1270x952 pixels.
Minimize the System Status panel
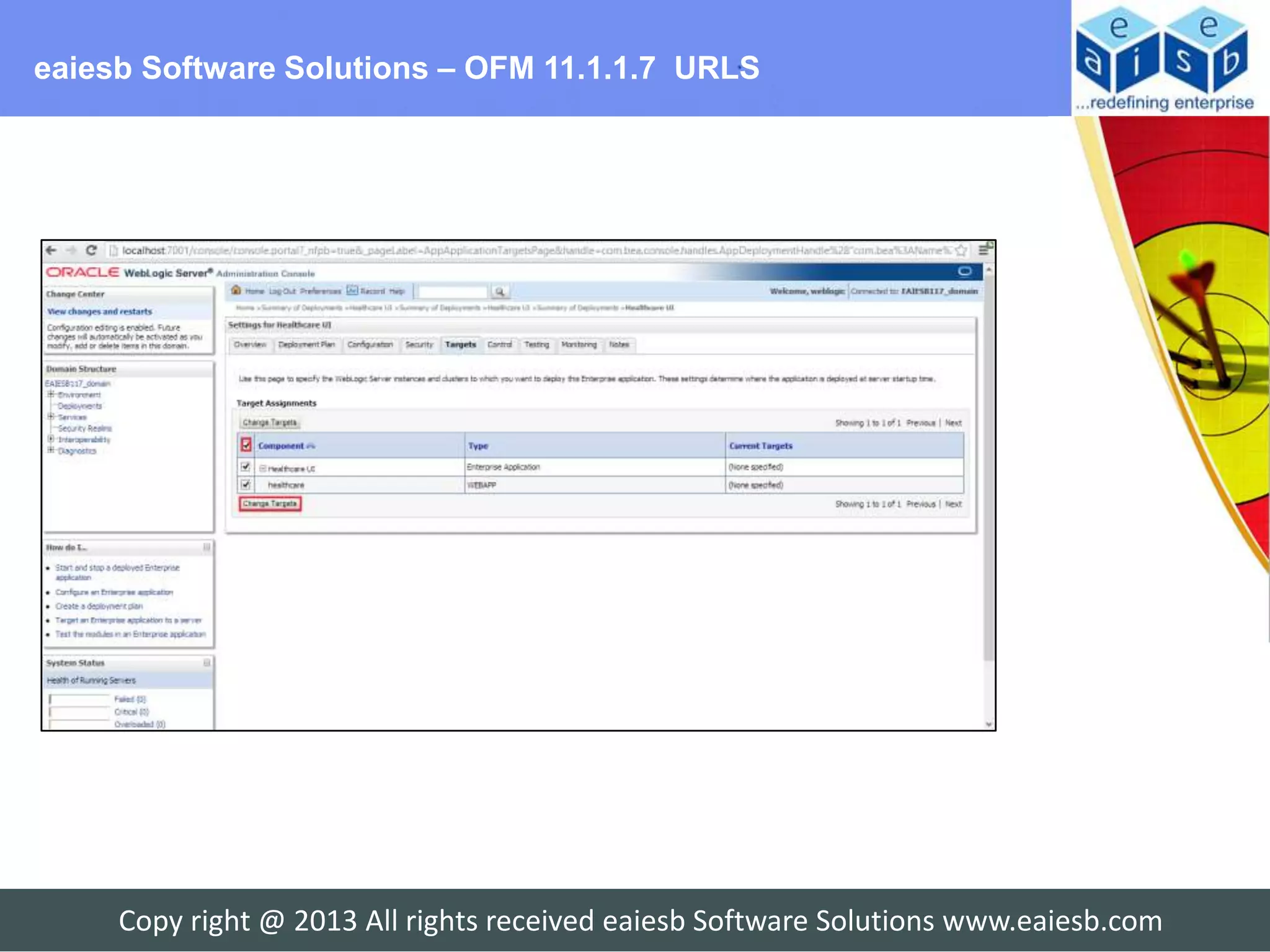tap(206, 663)
